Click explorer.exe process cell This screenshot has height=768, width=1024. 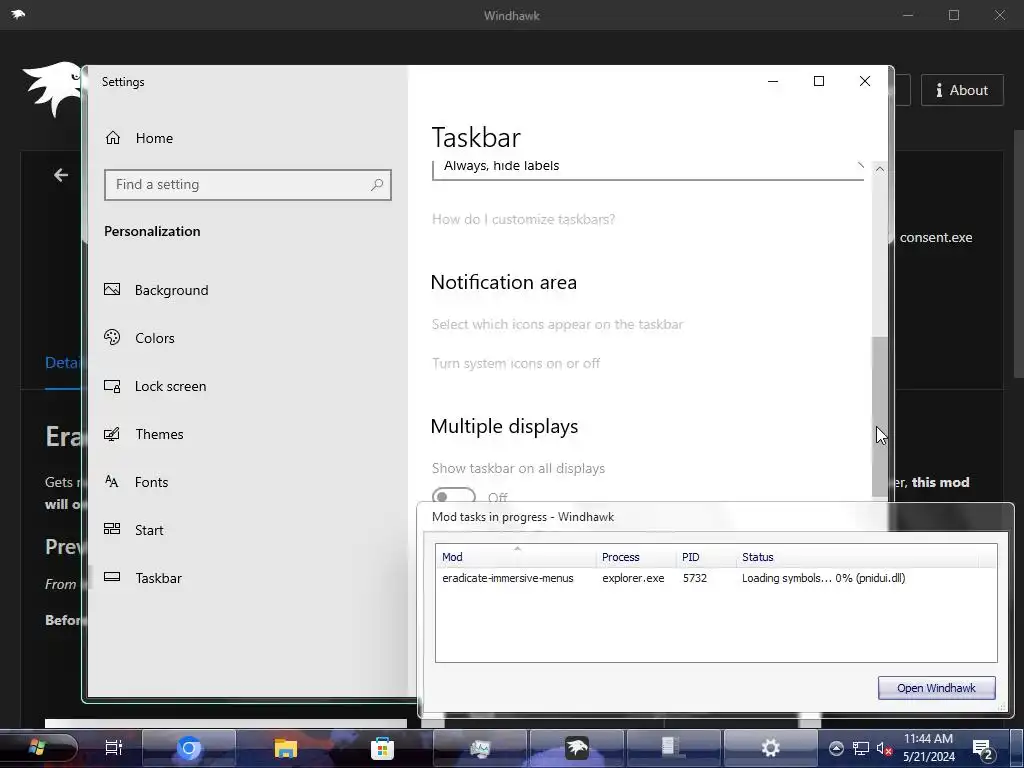click(x=633, y=578)
